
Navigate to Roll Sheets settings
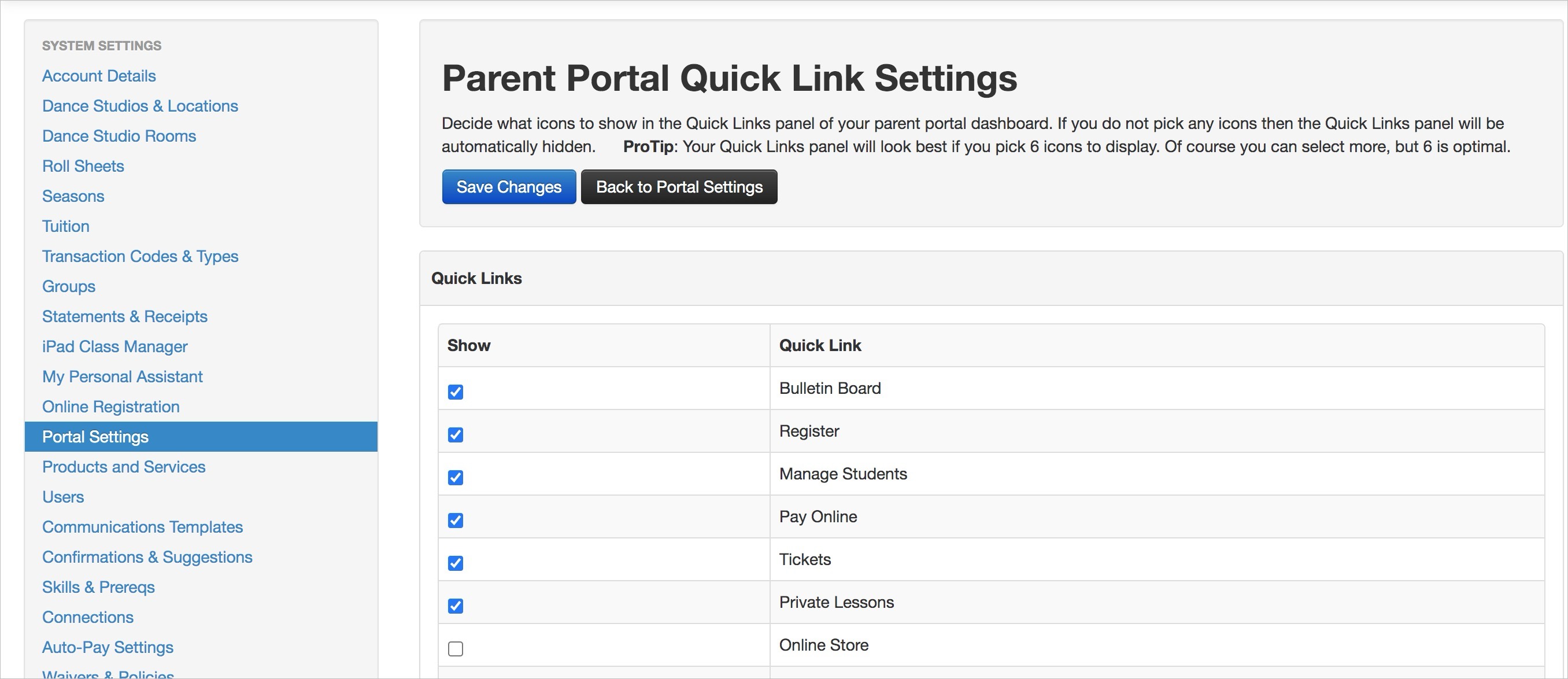point(83,166)
